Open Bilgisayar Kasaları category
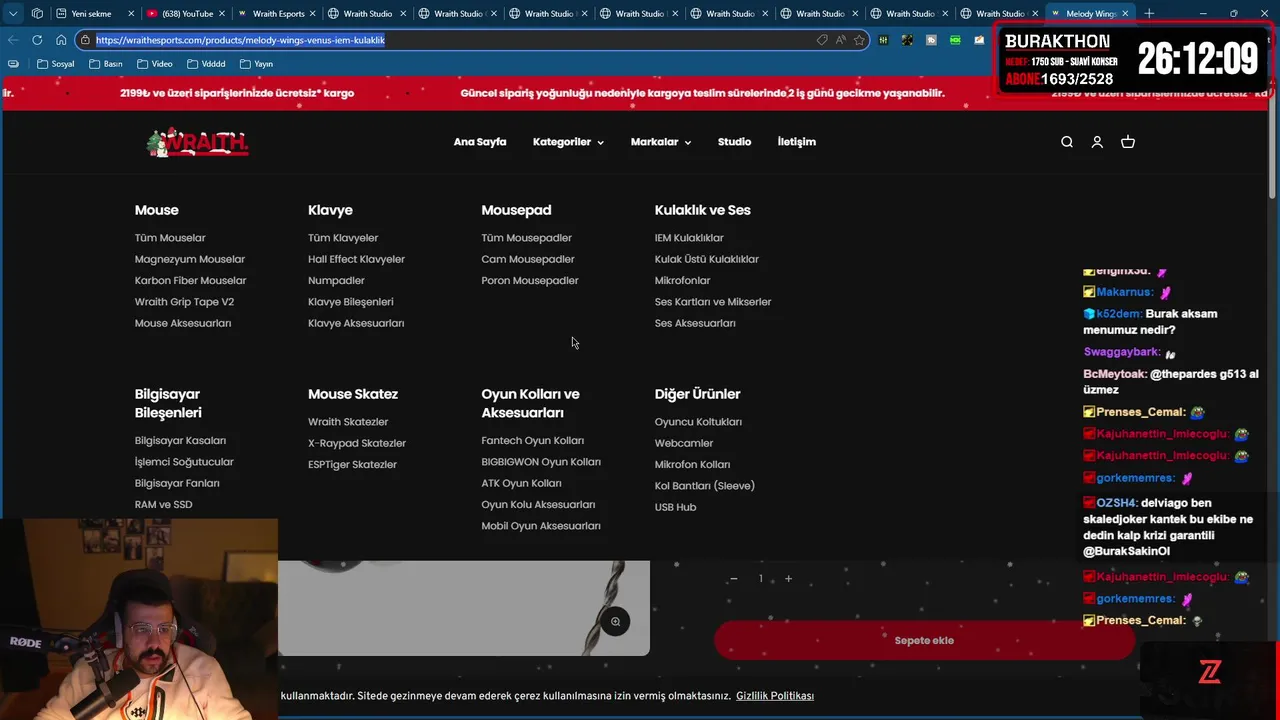Image resolution: width=1280 pixels, height=720 pixels. coord(180,441)
